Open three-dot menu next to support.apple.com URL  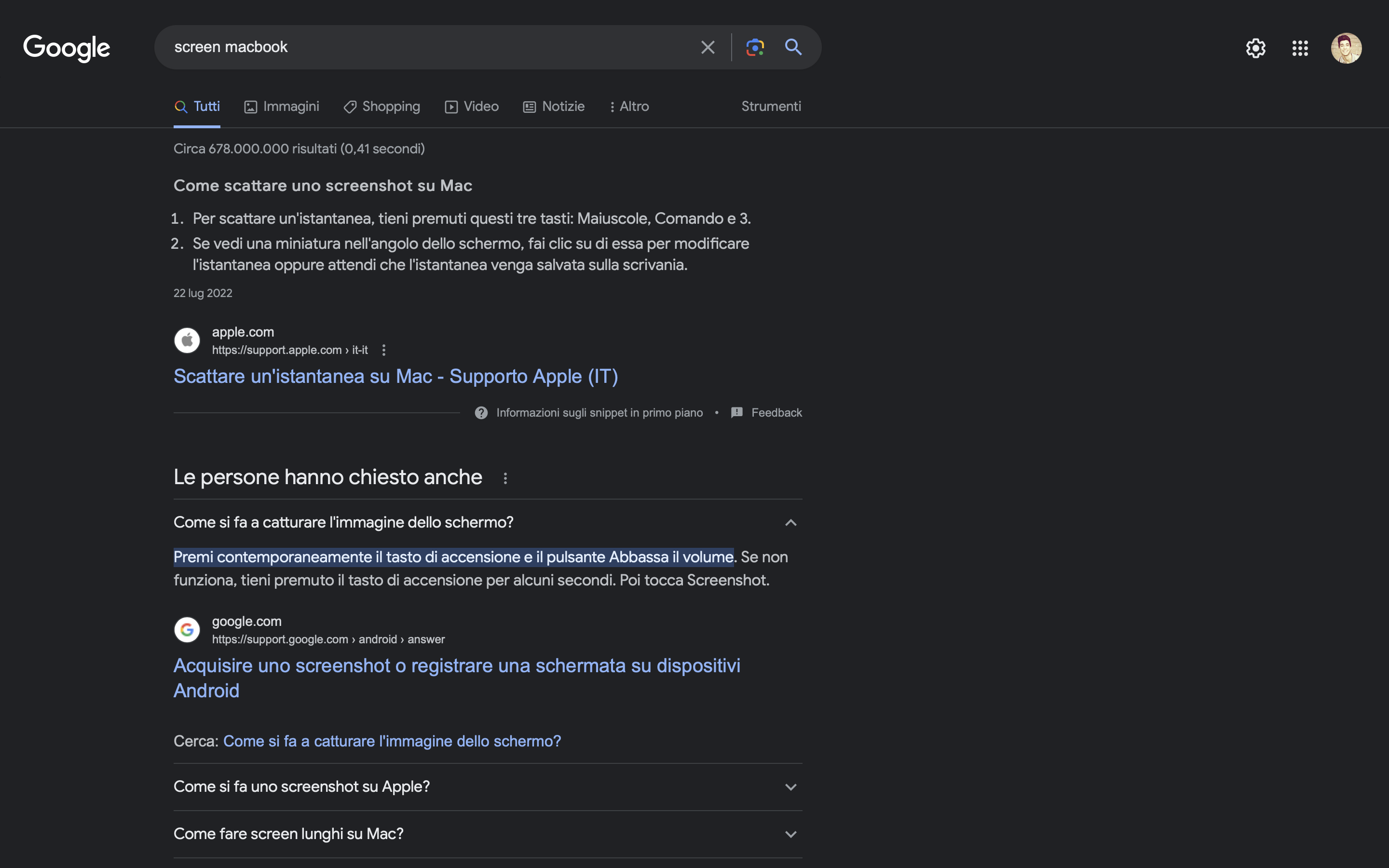pos(384,350)
